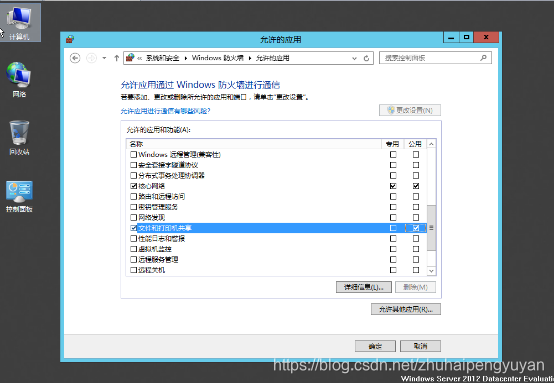554x384 pixels.
Task: Select the 密钥管理服务 row text
Action: pyautogui.click(x=158, y=207)
